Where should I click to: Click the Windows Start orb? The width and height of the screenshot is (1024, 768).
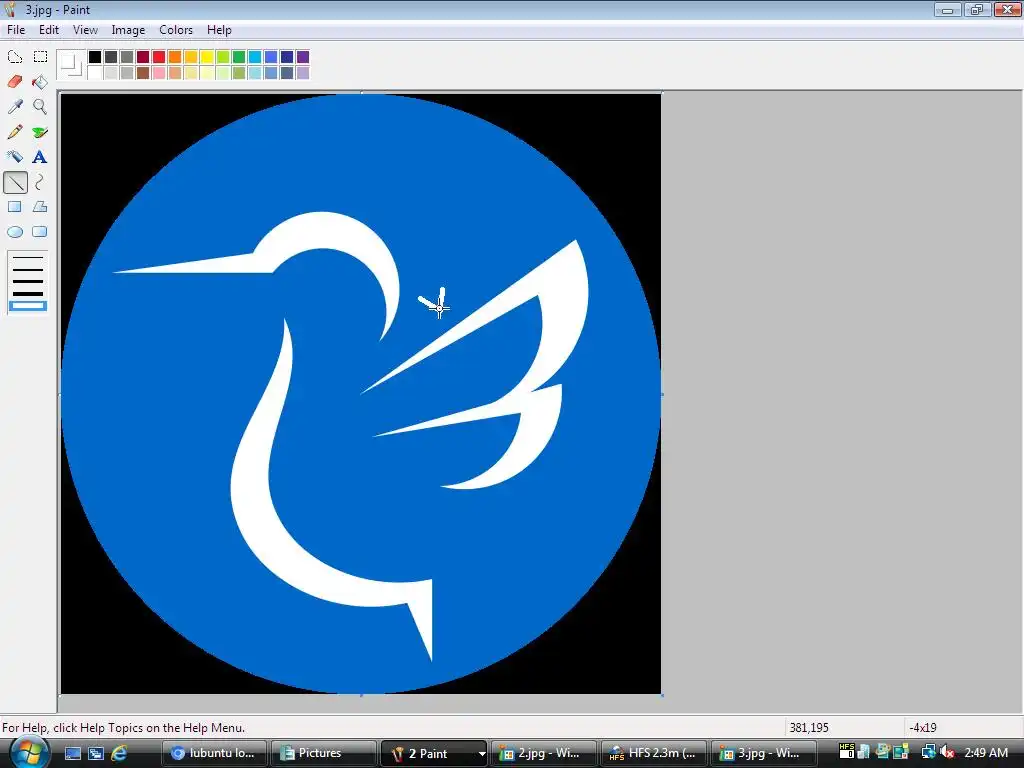pos(29,753)
